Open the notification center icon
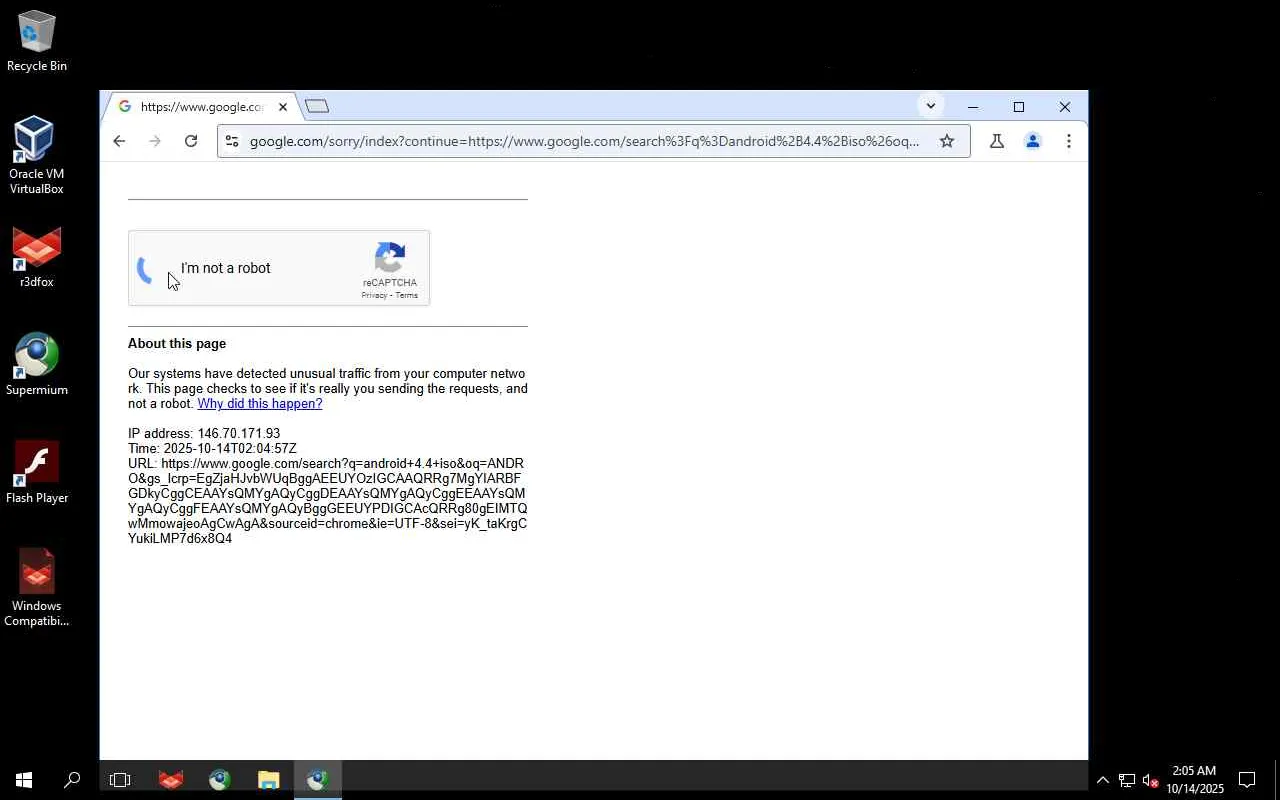This screenshot has height=800, width=1280. 1247,780
